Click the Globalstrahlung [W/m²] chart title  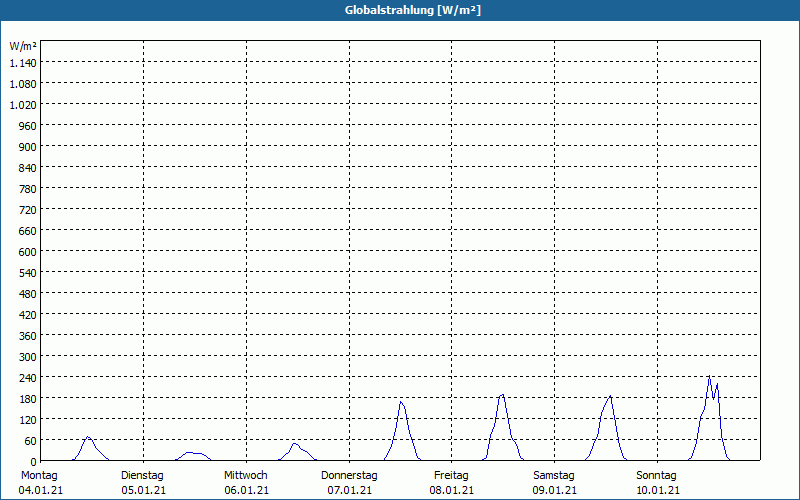tap(413, 10)
